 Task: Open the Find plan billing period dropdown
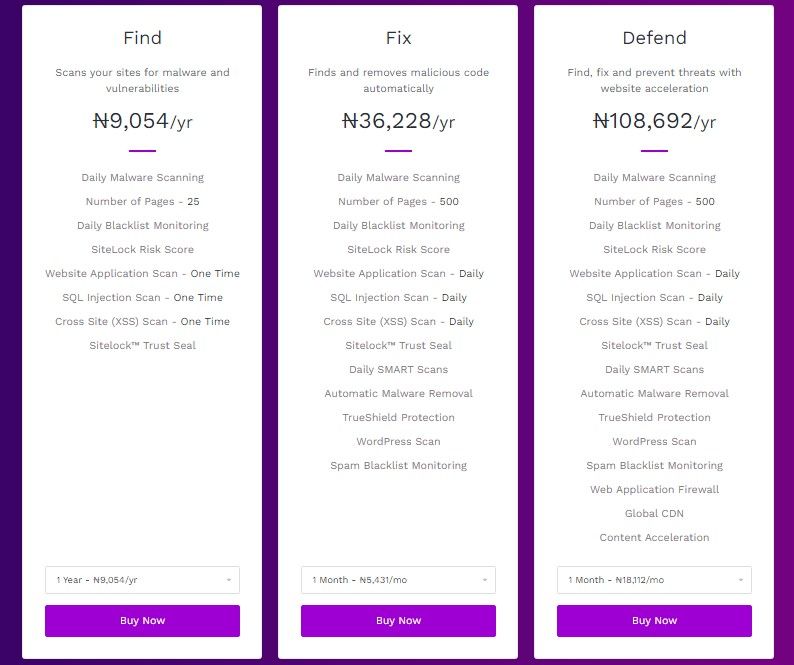point(142,579)
